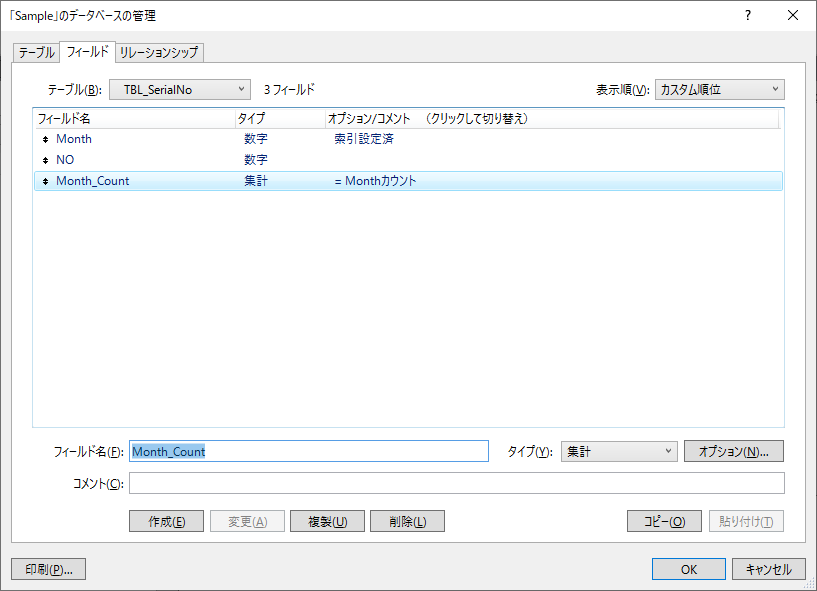Click the reorder handle beside Month field
Viewport: 817px width, 591px height.
coord(46,139)
